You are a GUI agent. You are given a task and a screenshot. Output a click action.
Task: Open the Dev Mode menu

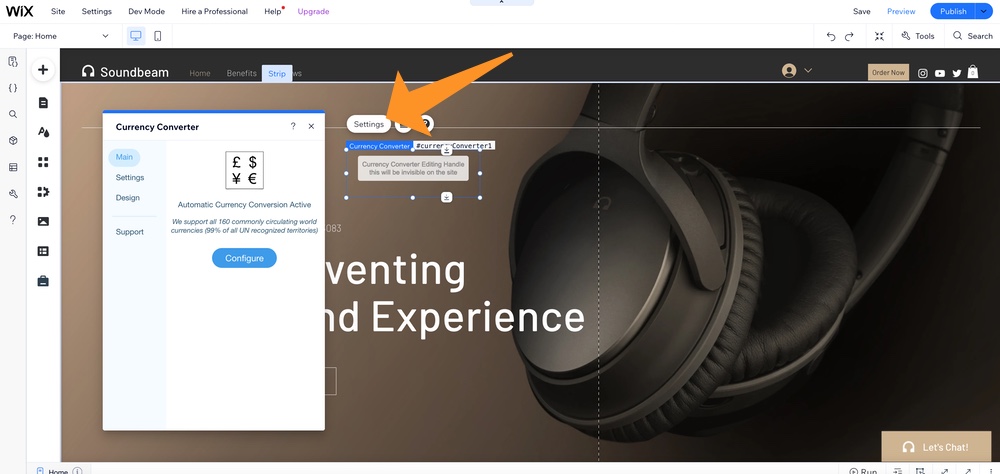tap(146, 11)
